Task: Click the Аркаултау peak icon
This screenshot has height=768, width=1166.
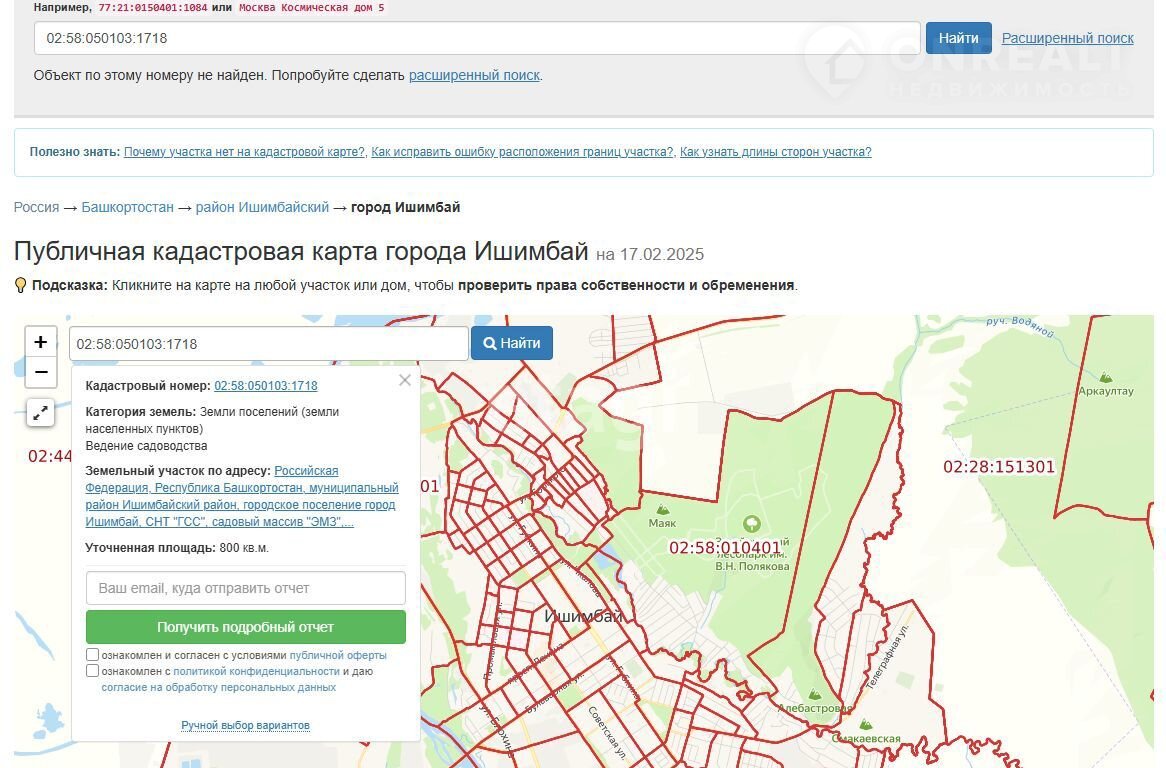Action: click(x=1105, y=378)
